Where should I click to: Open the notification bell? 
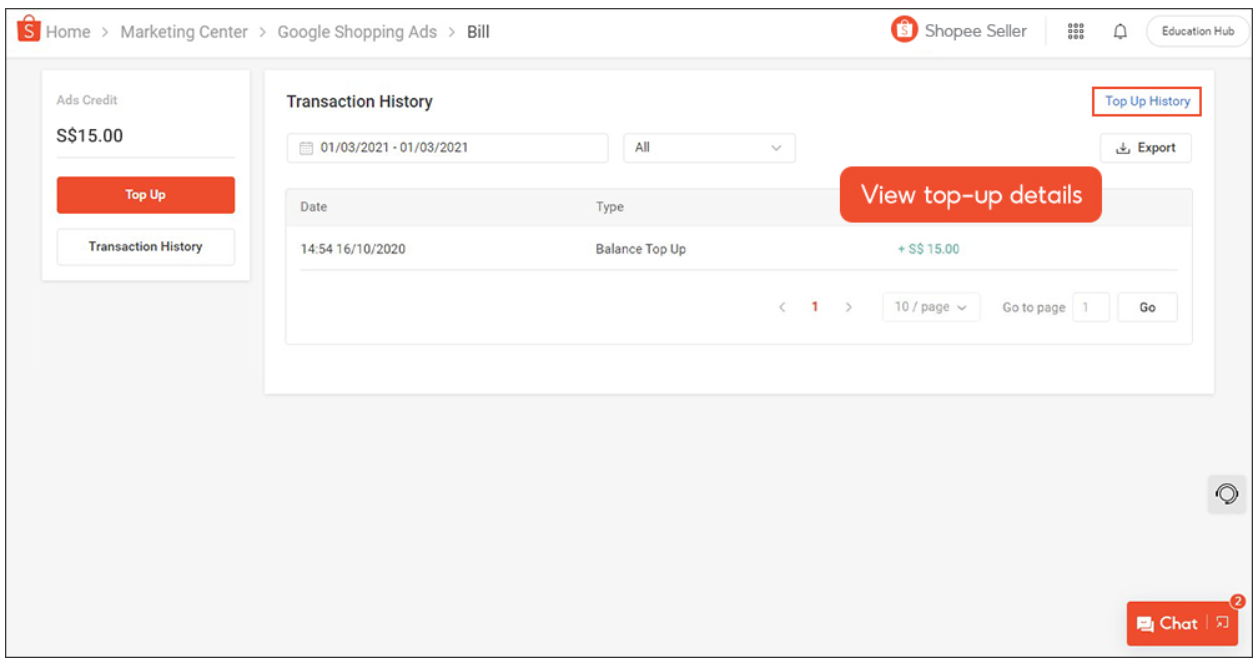pyautogui.click(x=1122, y=31)
